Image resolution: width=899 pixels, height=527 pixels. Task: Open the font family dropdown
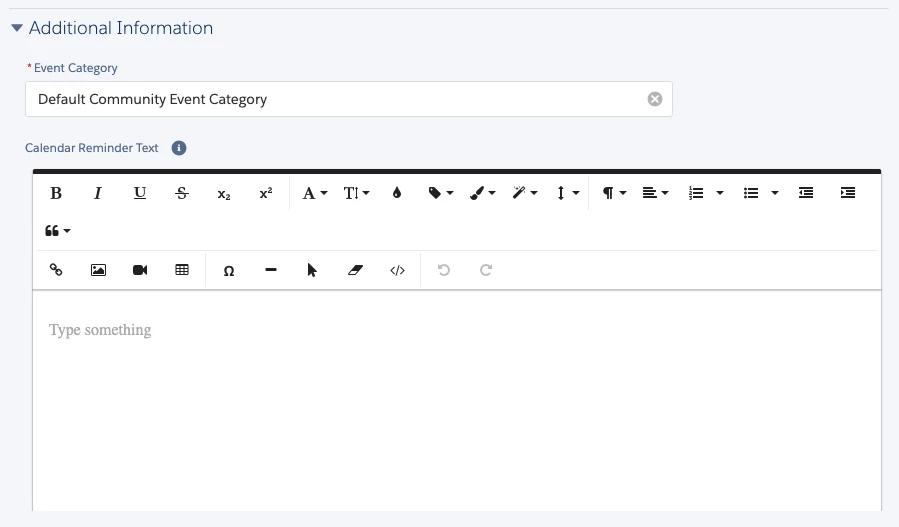315,193
